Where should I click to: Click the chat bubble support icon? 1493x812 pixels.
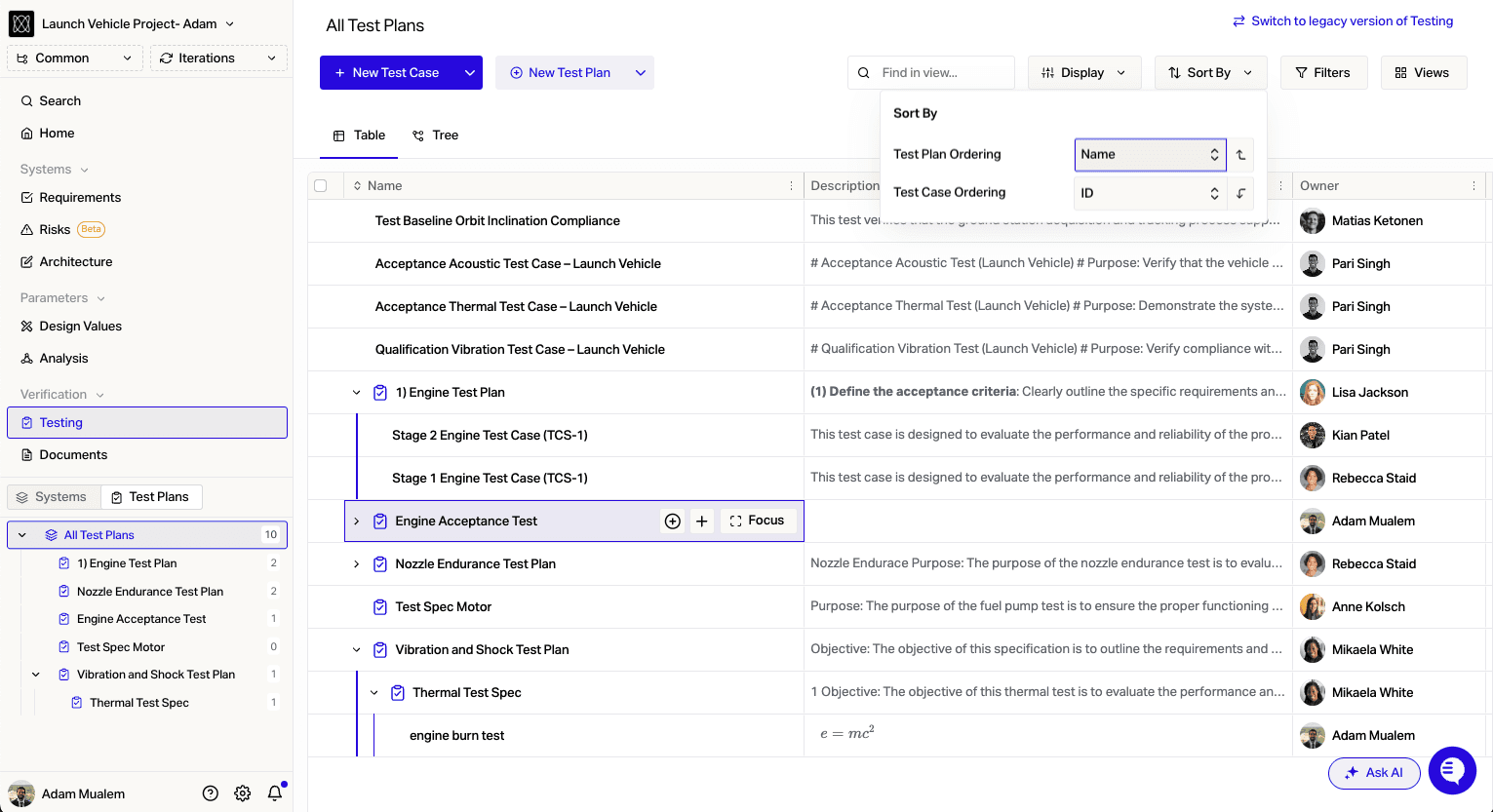1452,770
